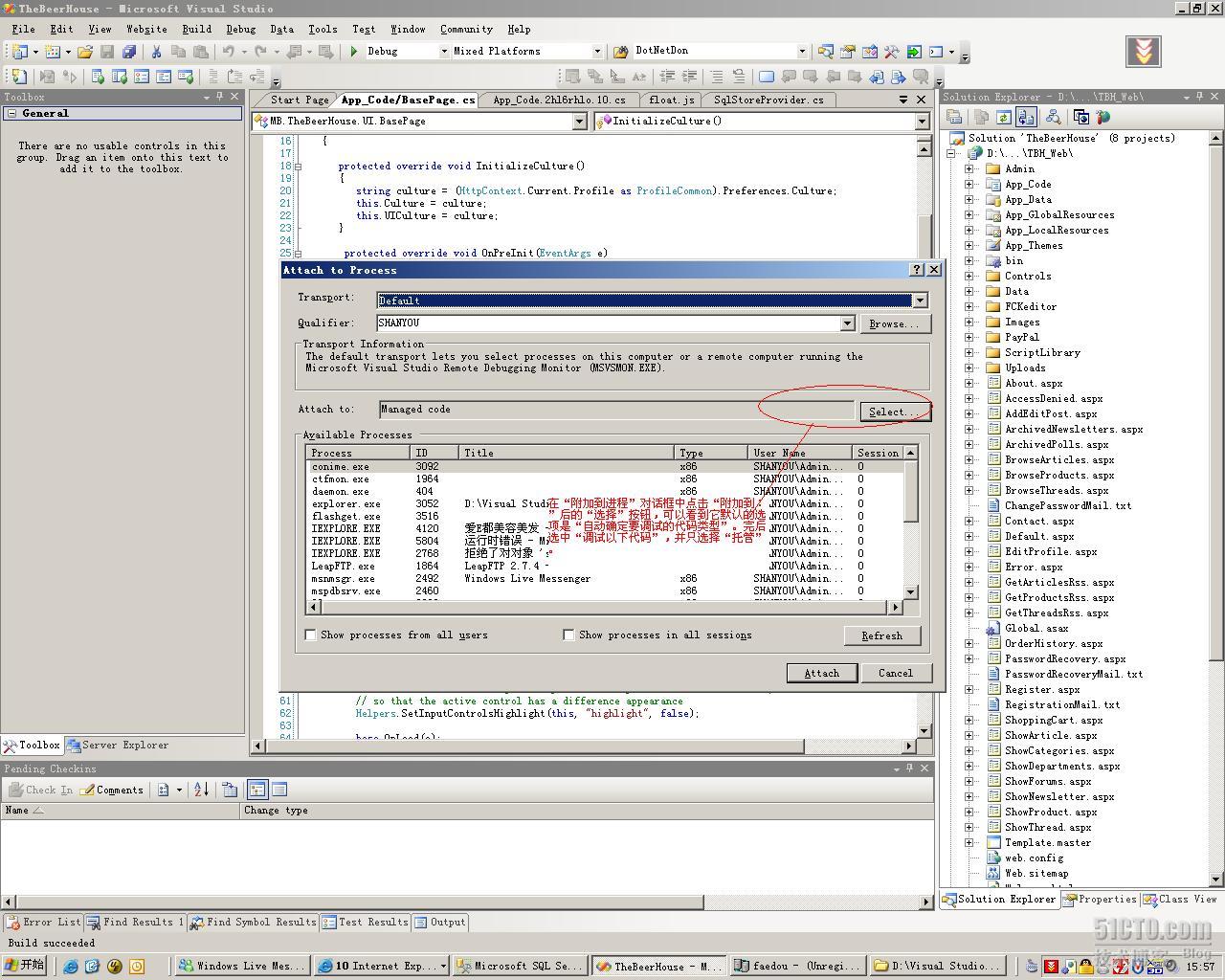
Task: Click the toolbar hammer-and-wrench Toolbox icon
Action: [890, 51]
